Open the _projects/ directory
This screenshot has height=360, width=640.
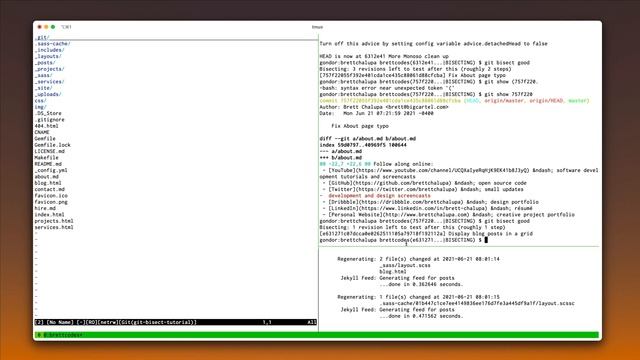(x=49, y=69)
